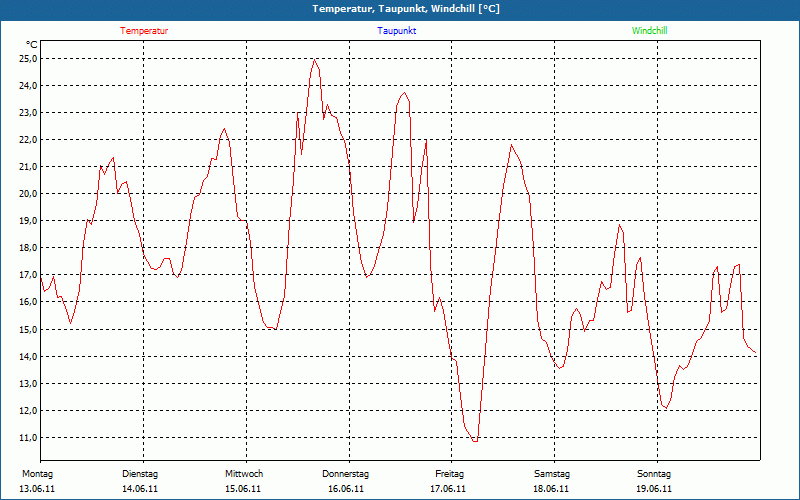Screen dimensions: 800x500
Task: Click the 17,0 y-axis value
Action: pos(28,275)
